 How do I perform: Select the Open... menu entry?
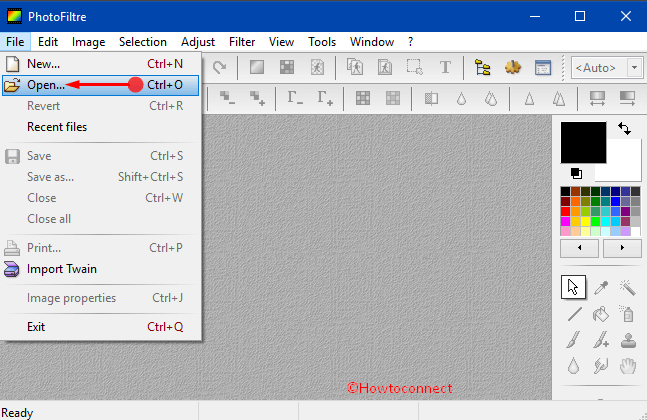[x=100, y=85]
